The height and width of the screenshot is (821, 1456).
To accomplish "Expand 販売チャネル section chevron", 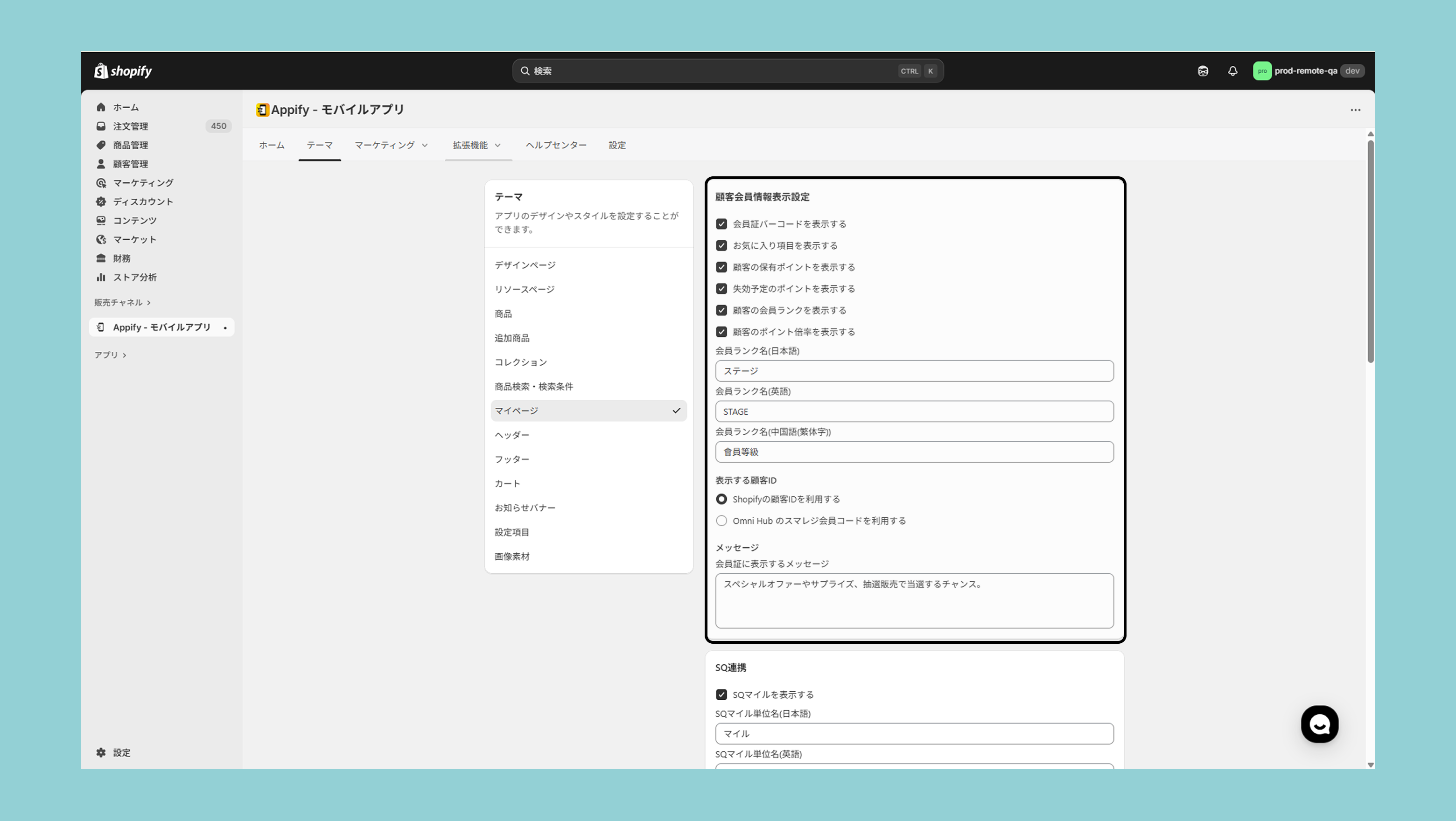I will pos(149,303).
